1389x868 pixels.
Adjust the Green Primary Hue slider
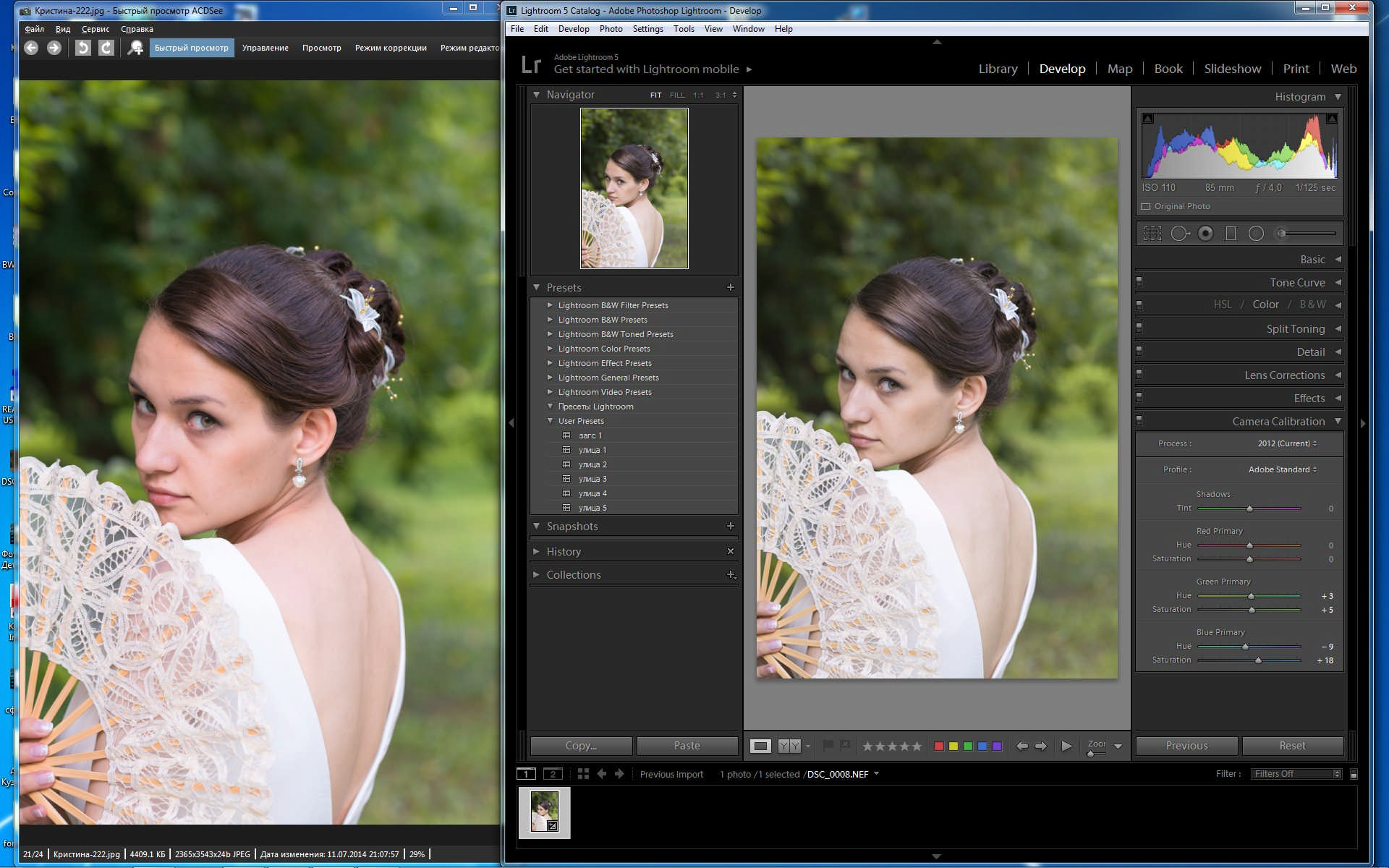[1251, 596]
